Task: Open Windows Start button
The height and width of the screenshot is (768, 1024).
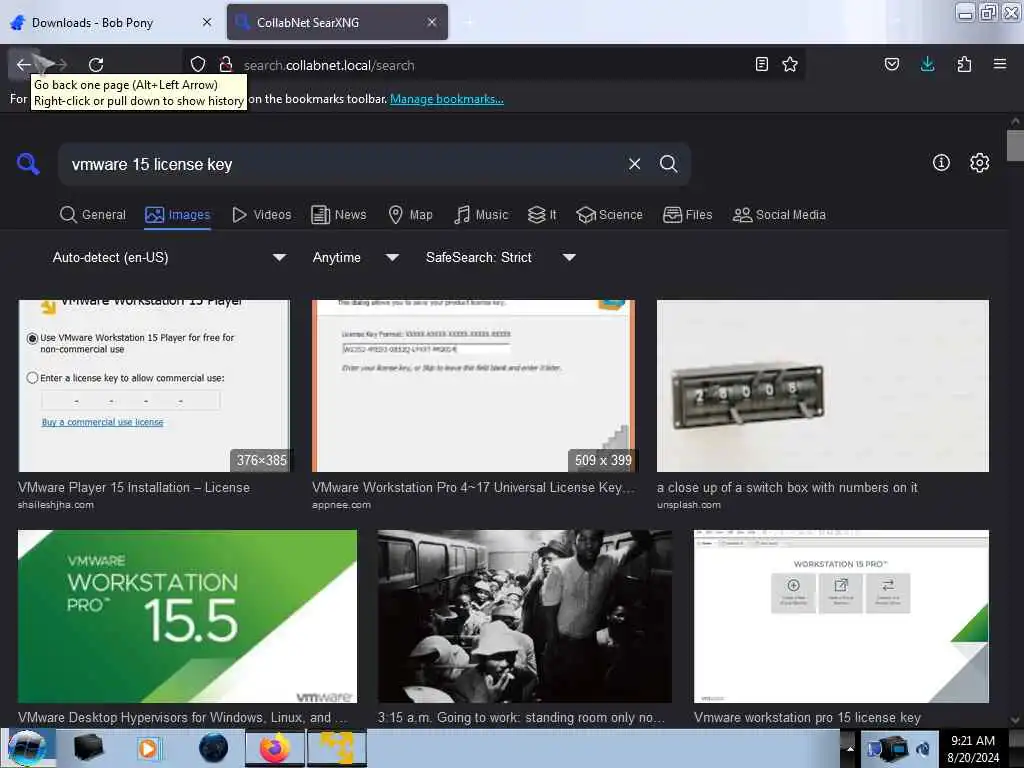Action: [27, 748]
